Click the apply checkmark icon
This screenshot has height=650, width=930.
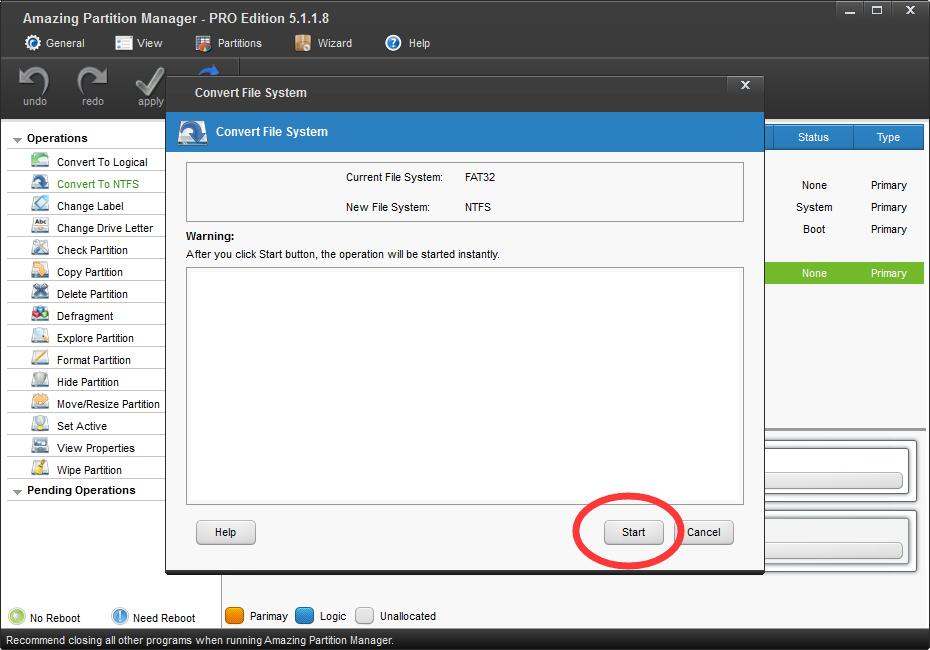click(150, 80)
